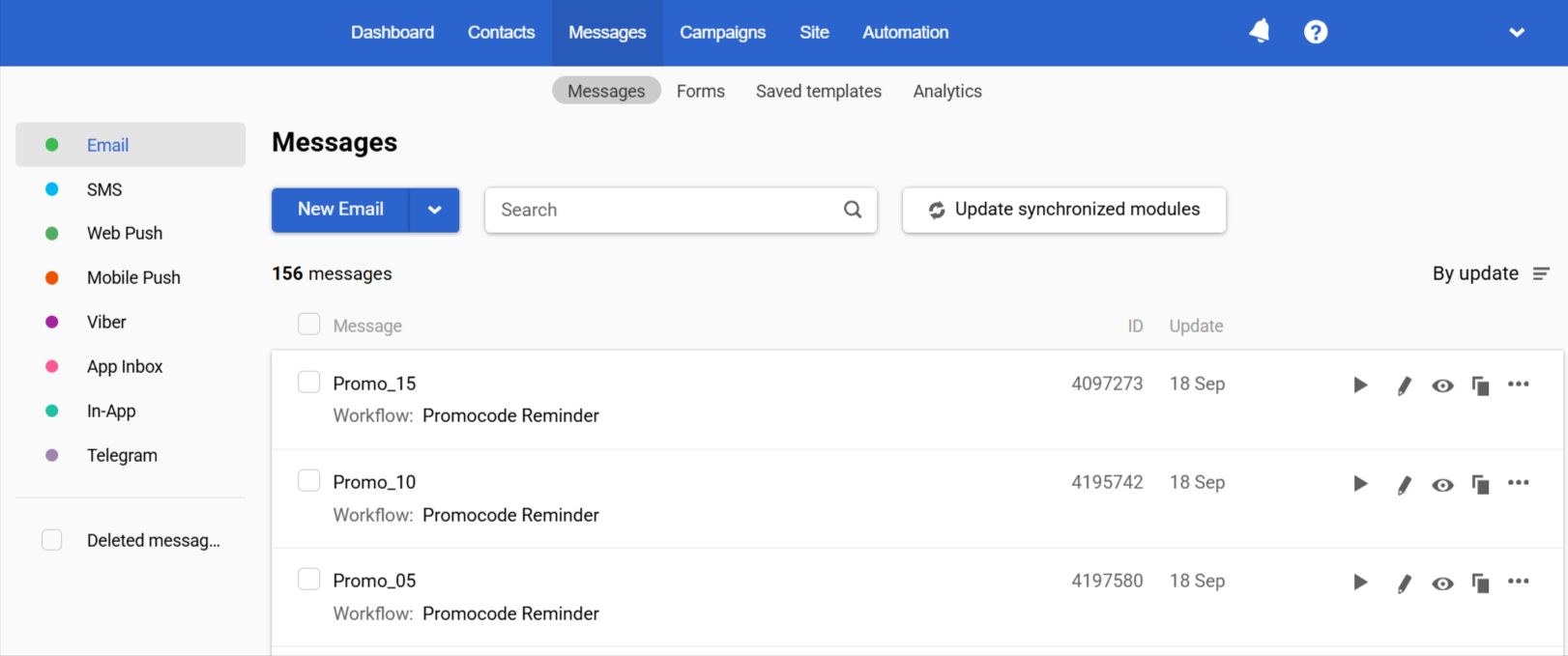Image resolution: width=1568 pixels, height=656 pixels.
Task: Open the Automation menu
Action: (x=905, y=32)
